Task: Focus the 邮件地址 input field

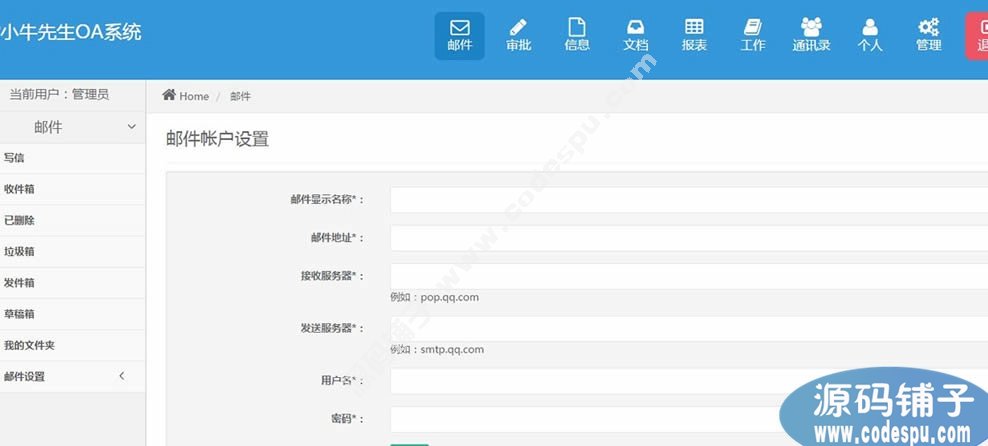Action: [x=689, y=238]
